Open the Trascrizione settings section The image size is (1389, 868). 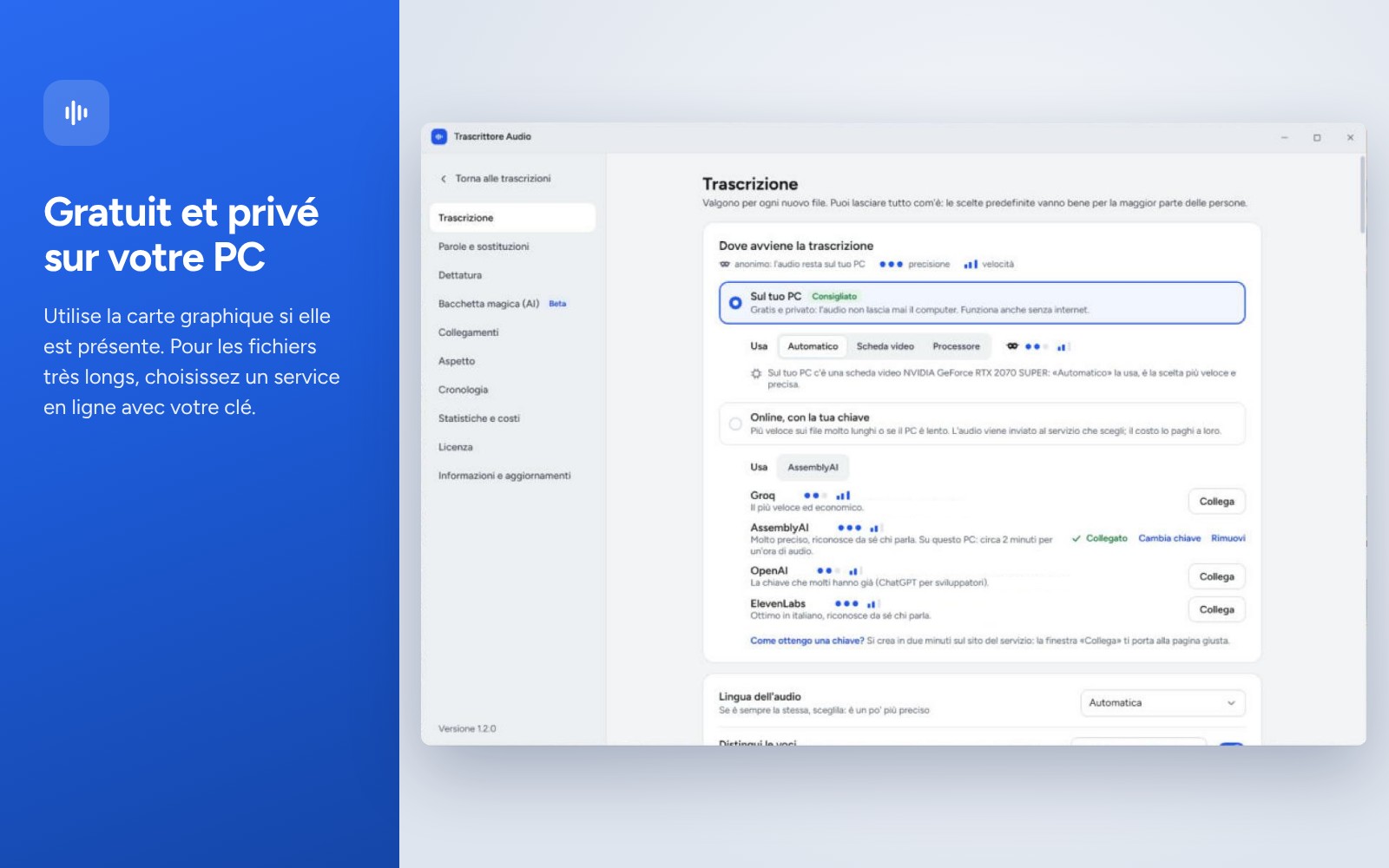click(x=512, y=218)
